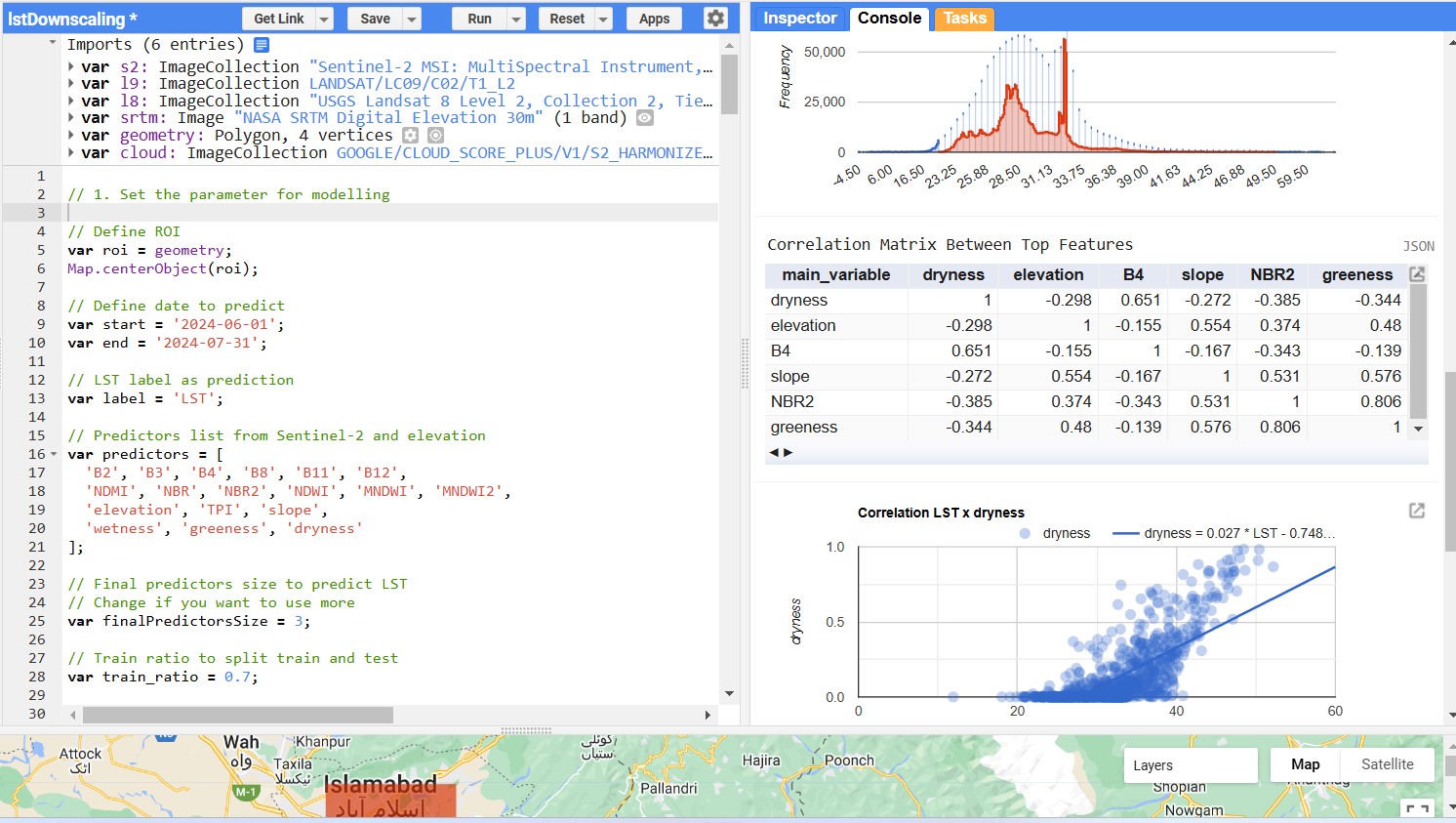Screen dimensions: 1456x823
Task: Open the Apps button
Action: (x=654, y=19)
